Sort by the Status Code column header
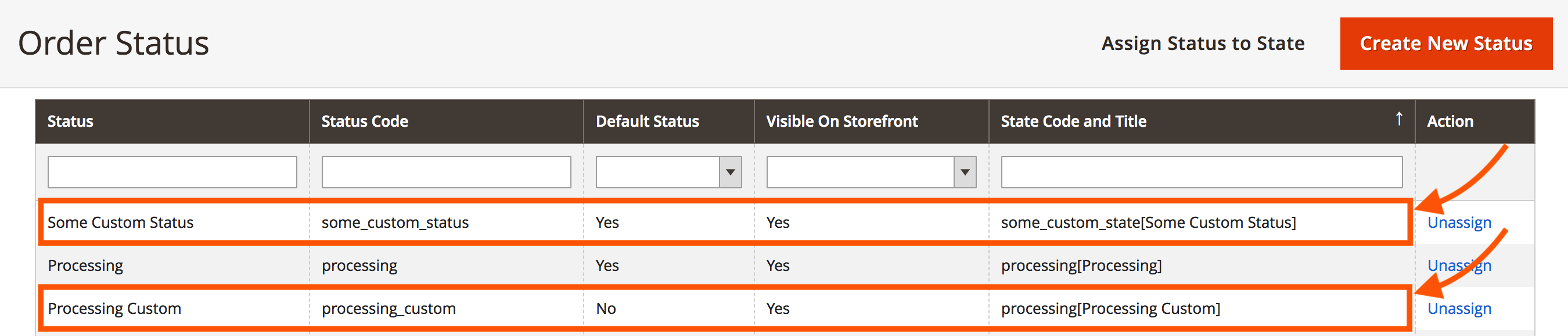The height and width of the screenshot is (336, 1568). pyautogui.click(x=365, y=121)
